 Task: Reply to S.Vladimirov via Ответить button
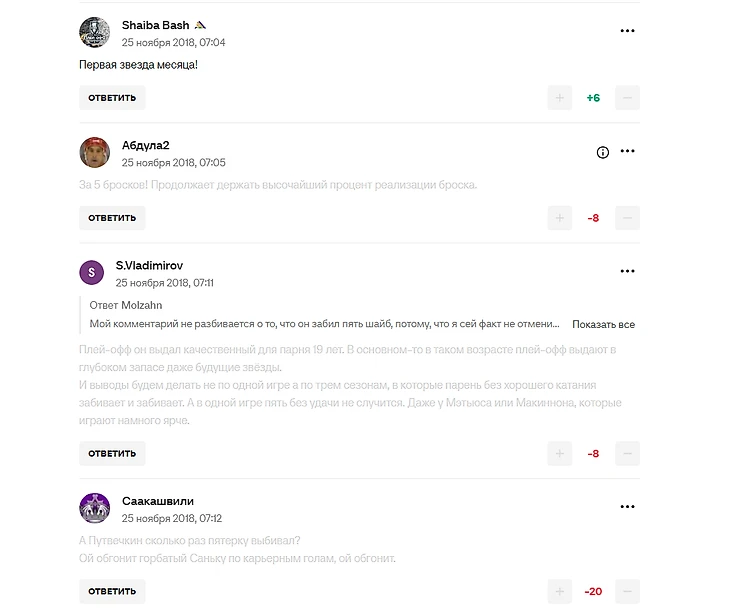[x=112, y=454]
